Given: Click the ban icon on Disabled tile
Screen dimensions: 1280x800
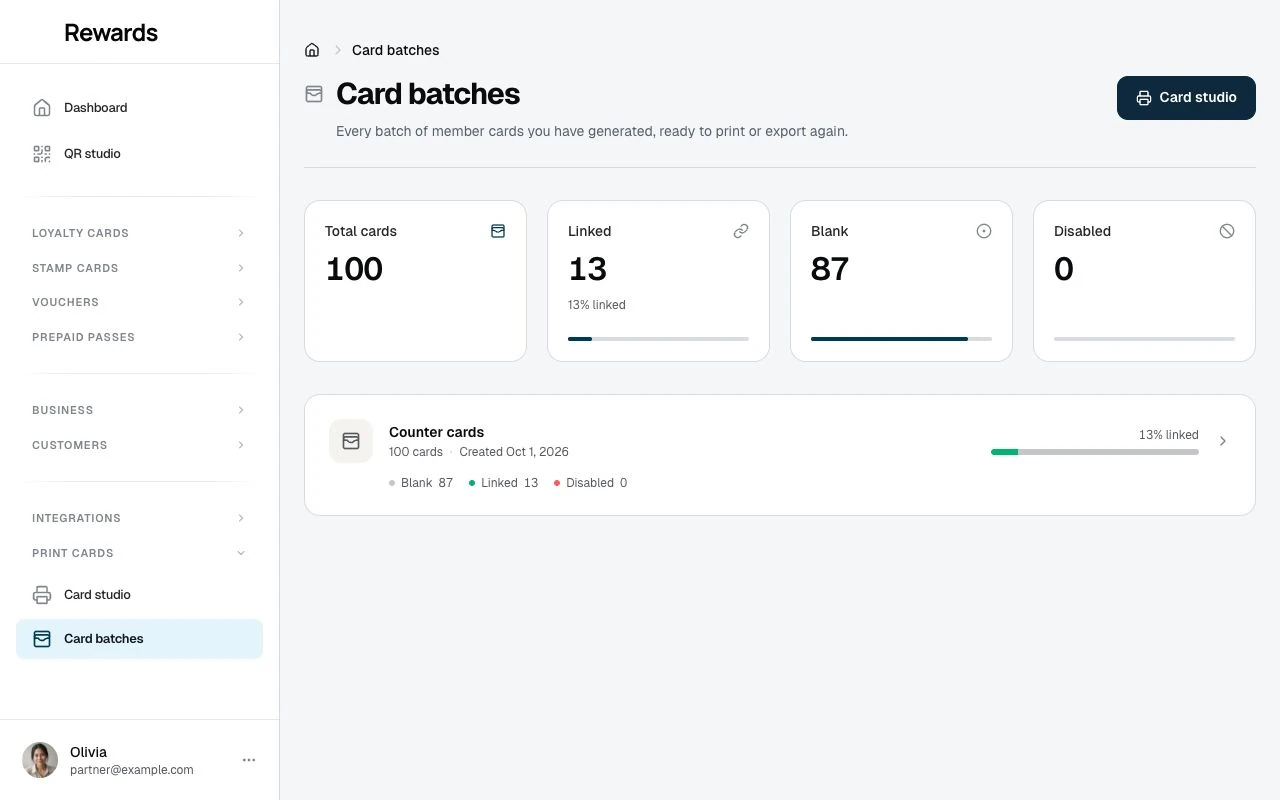Looking at the screenshot, I should coord(1227,231).
